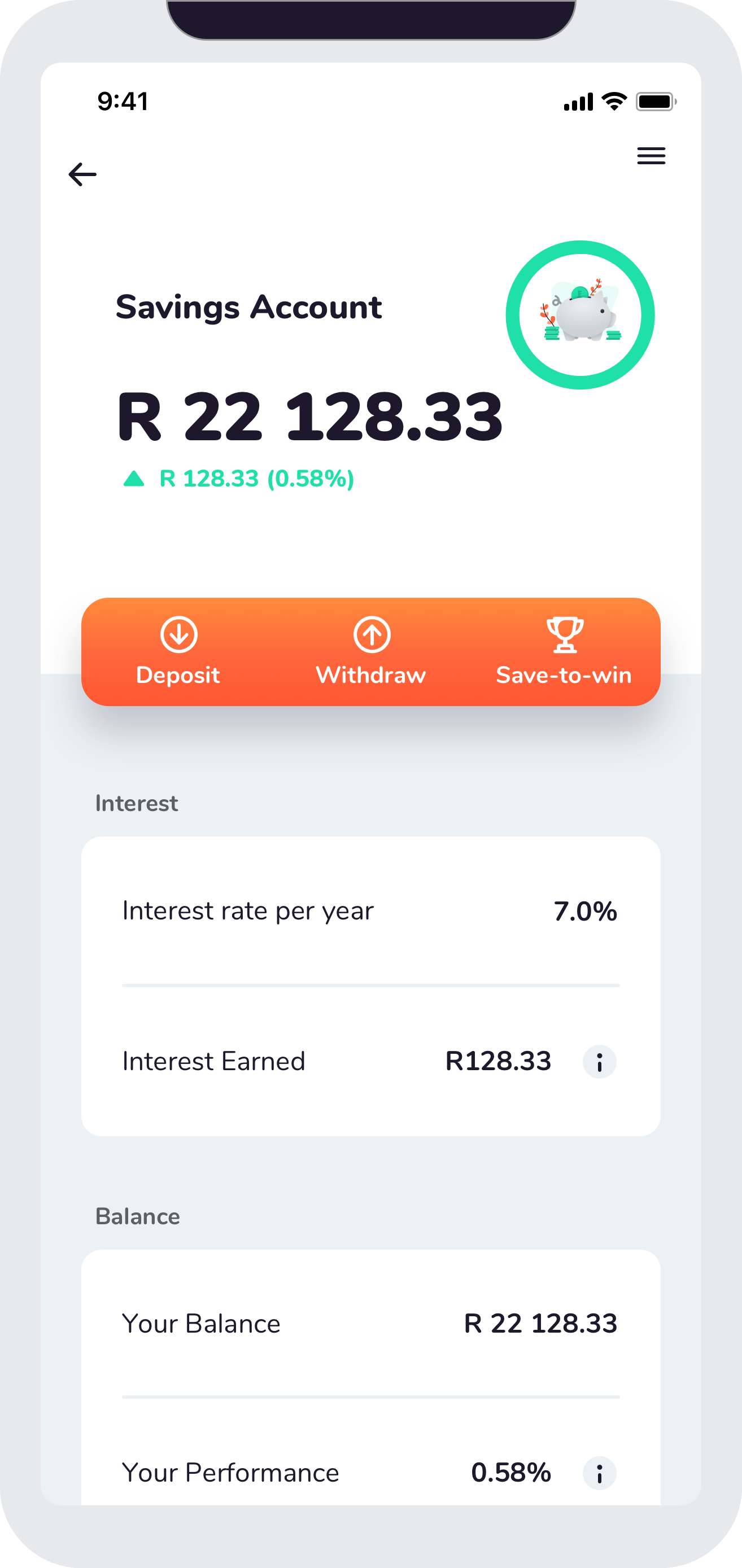Select the Withdraw arrow icon
Image resolution: width=742 pixels, height=1568 pixels.
(x=372, y=636)
